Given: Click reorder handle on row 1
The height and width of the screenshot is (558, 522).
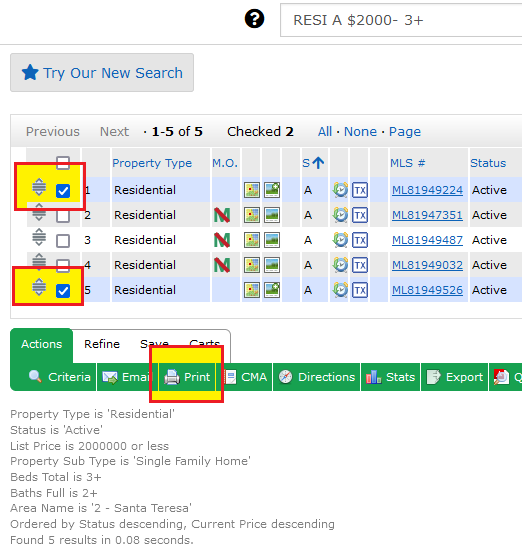Looking at the screenshot, I should [x=39, y=187].
